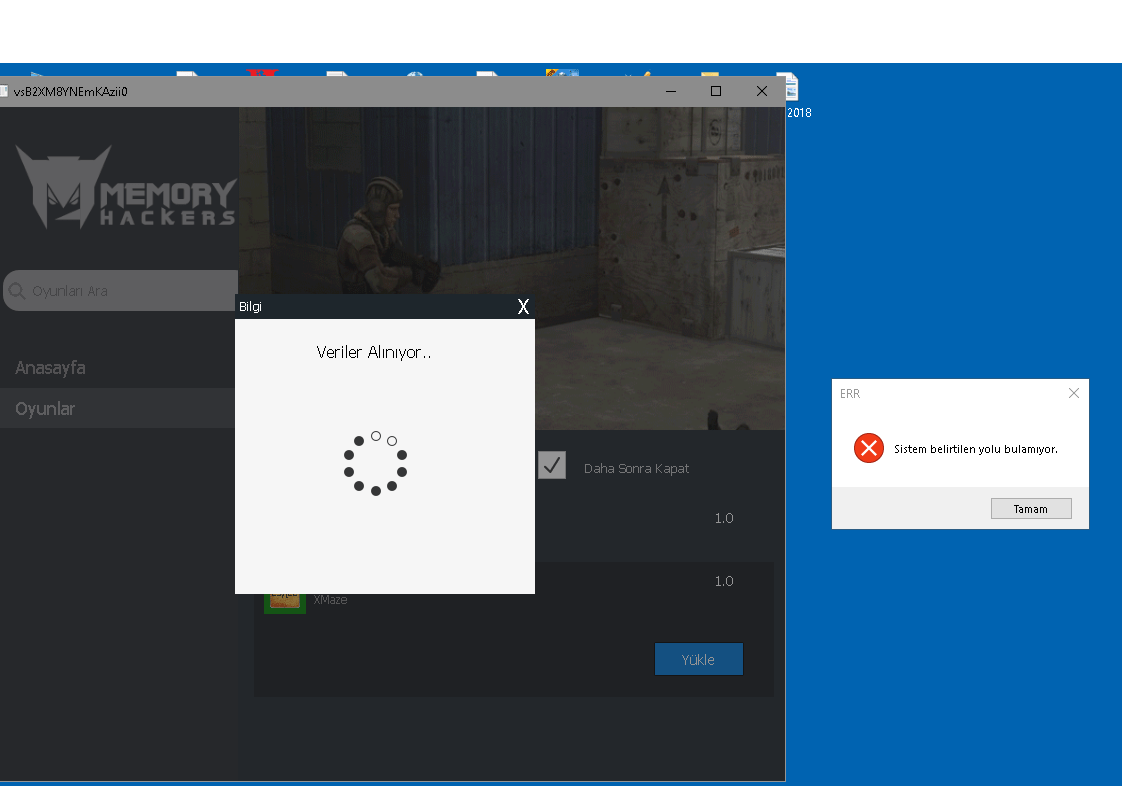This screenshot has width=1122, height=786.
Task: Click the loading spinner in Bilgi dialog
Action: pos(376,464)
